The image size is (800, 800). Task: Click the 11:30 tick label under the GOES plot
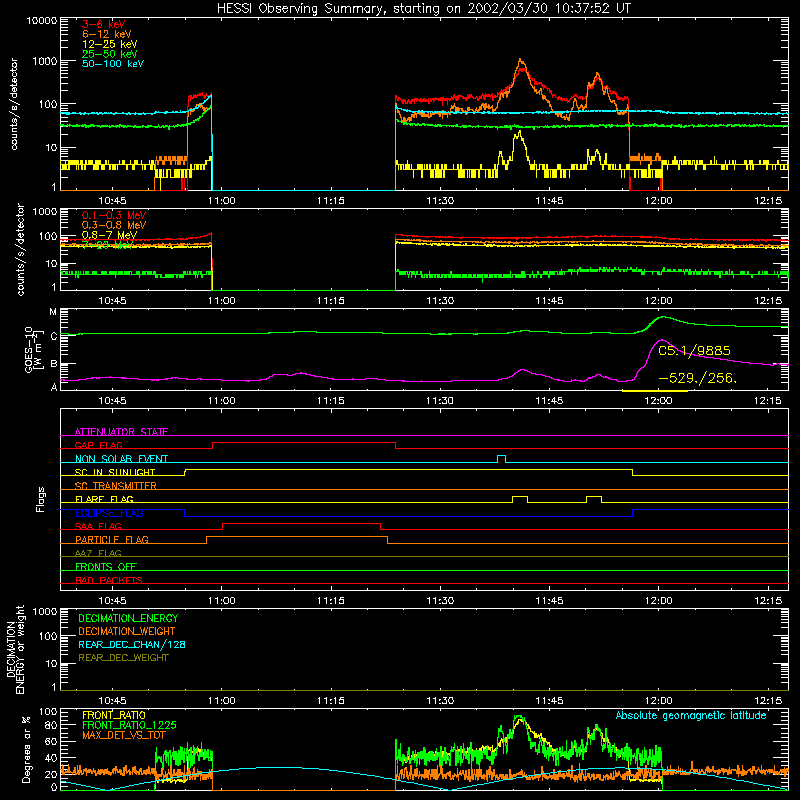tap(440, 401)
